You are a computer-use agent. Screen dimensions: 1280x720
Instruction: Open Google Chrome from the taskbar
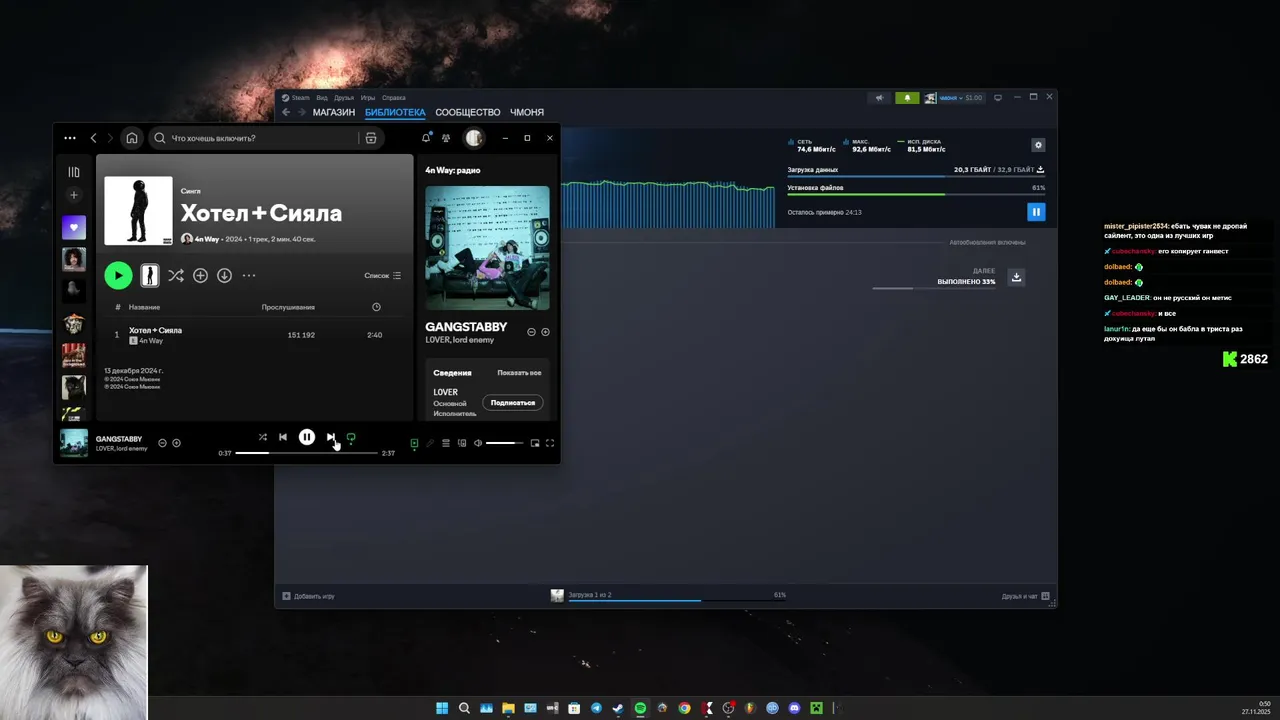(x=684, y=708)
